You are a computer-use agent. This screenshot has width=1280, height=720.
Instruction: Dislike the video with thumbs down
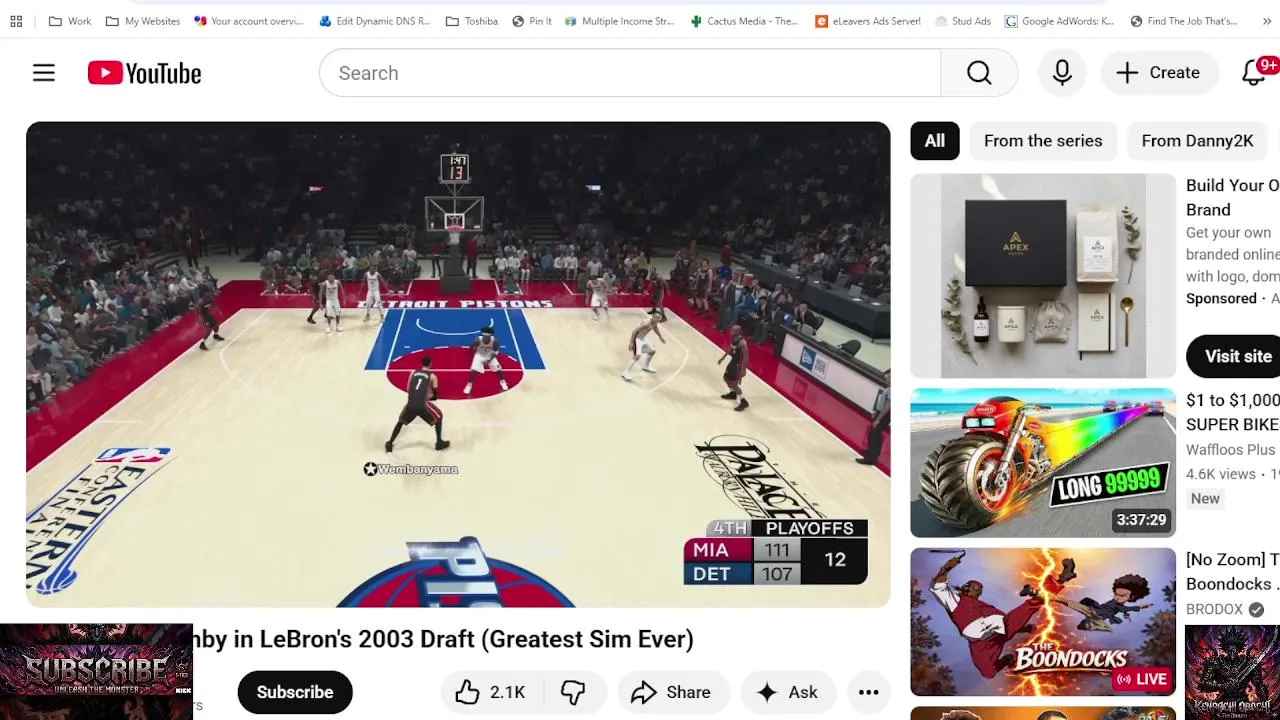click(x=573, y=692)
